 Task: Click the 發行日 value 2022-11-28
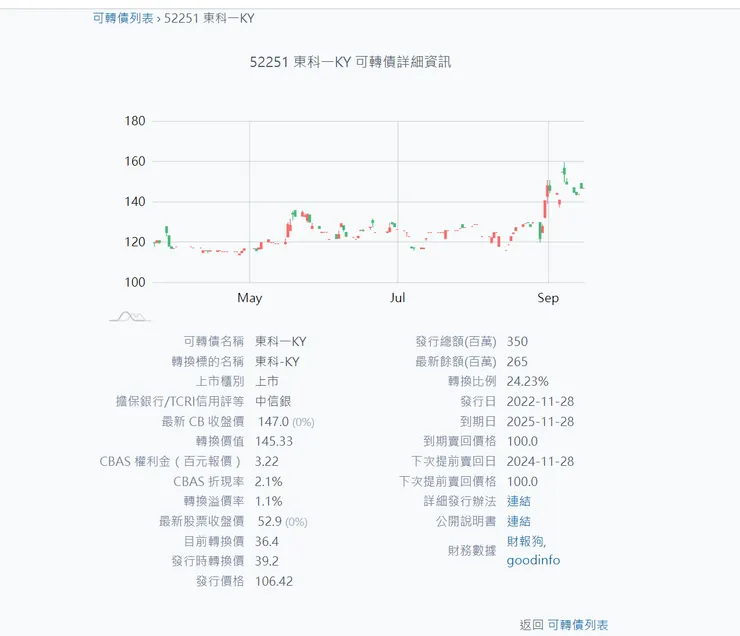point(540,402)
